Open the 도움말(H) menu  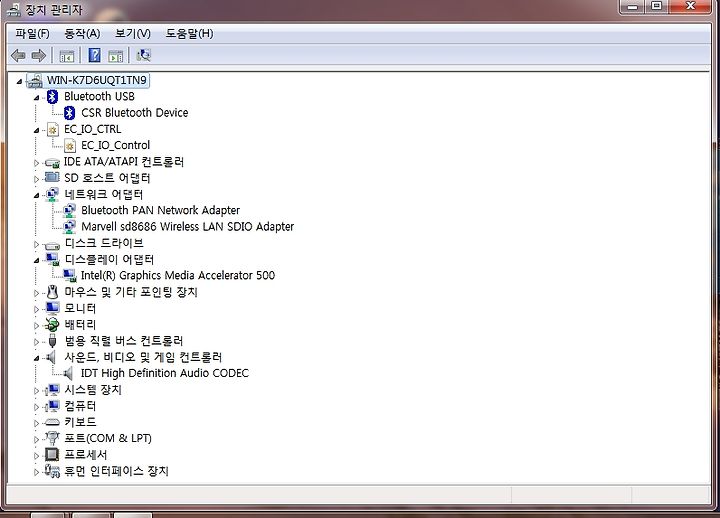189,34
